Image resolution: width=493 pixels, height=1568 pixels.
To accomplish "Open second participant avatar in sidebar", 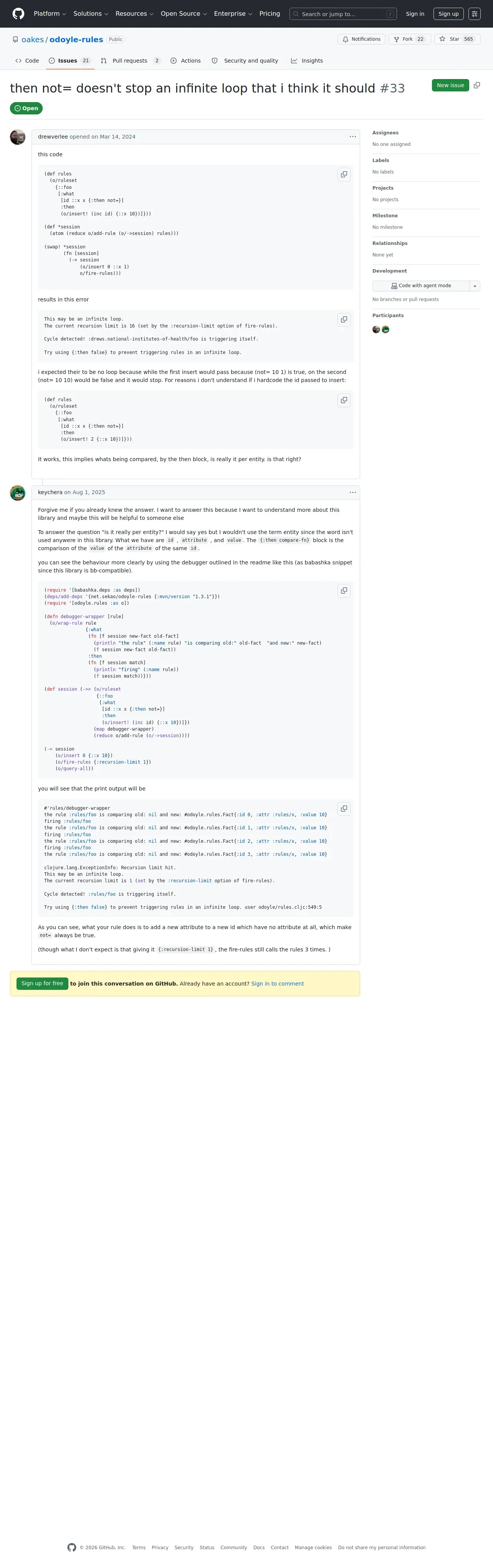I will [385, 330].
